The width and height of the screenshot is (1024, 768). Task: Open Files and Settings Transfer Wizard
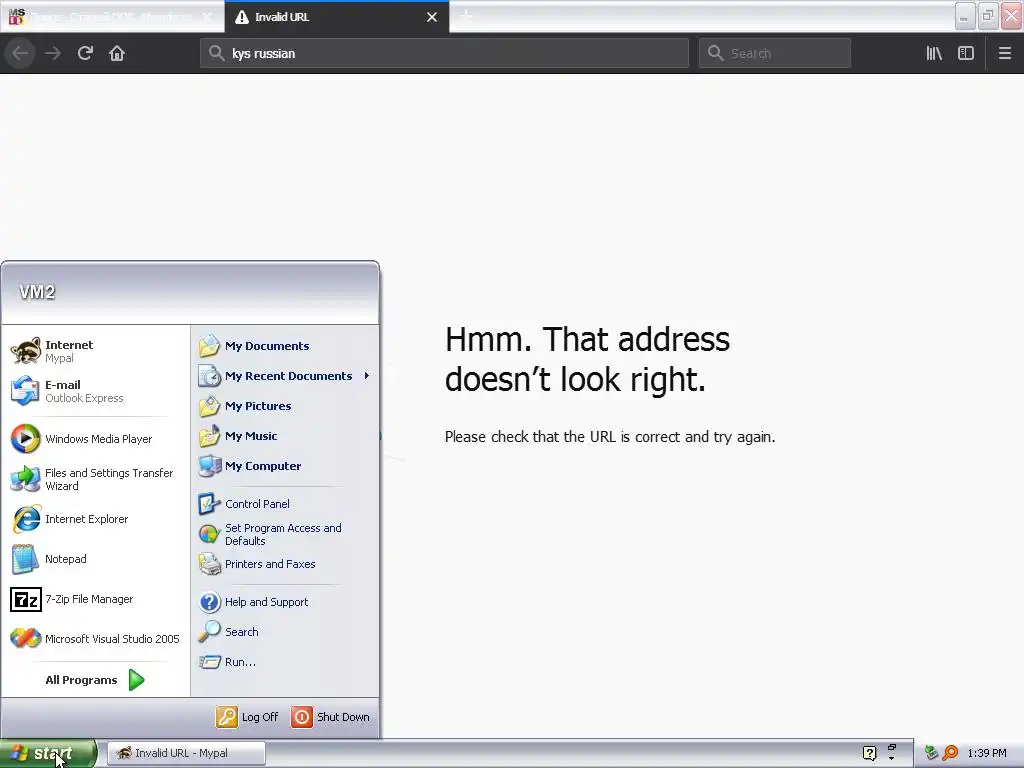click(x=95, y=479)
